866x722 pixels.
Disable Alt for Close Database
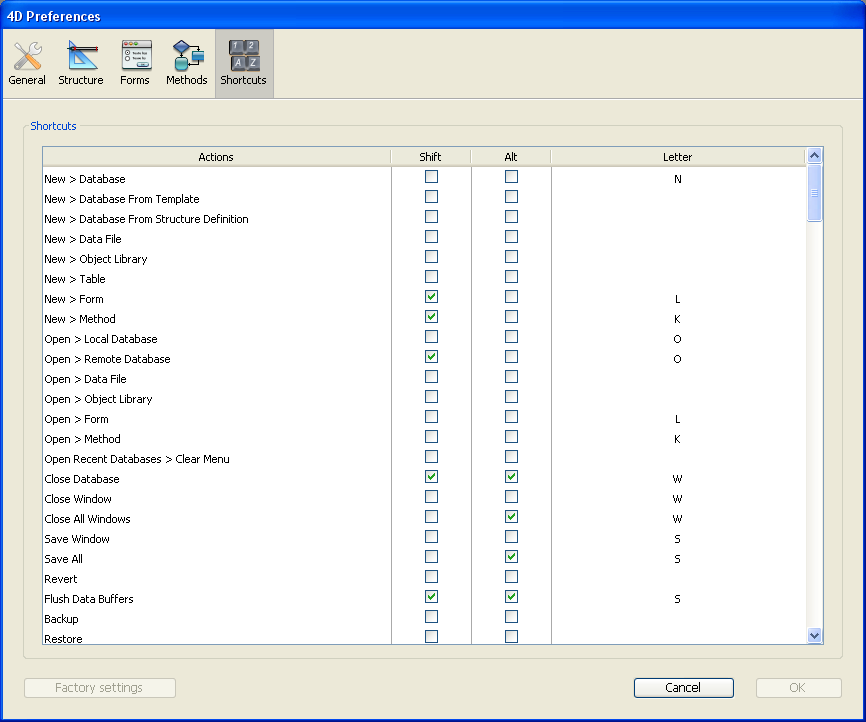(x=511, y=477)
